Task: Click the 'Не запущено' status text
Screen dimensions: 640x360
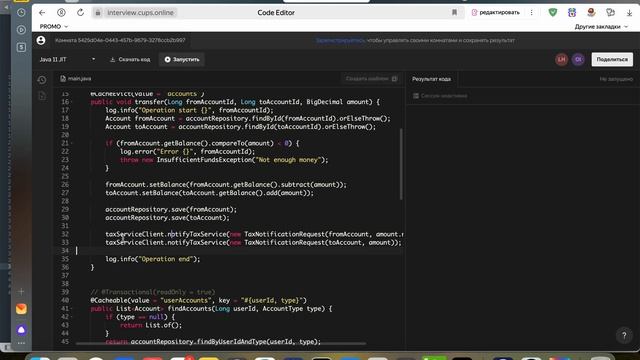Action: [x=616, y=79]
